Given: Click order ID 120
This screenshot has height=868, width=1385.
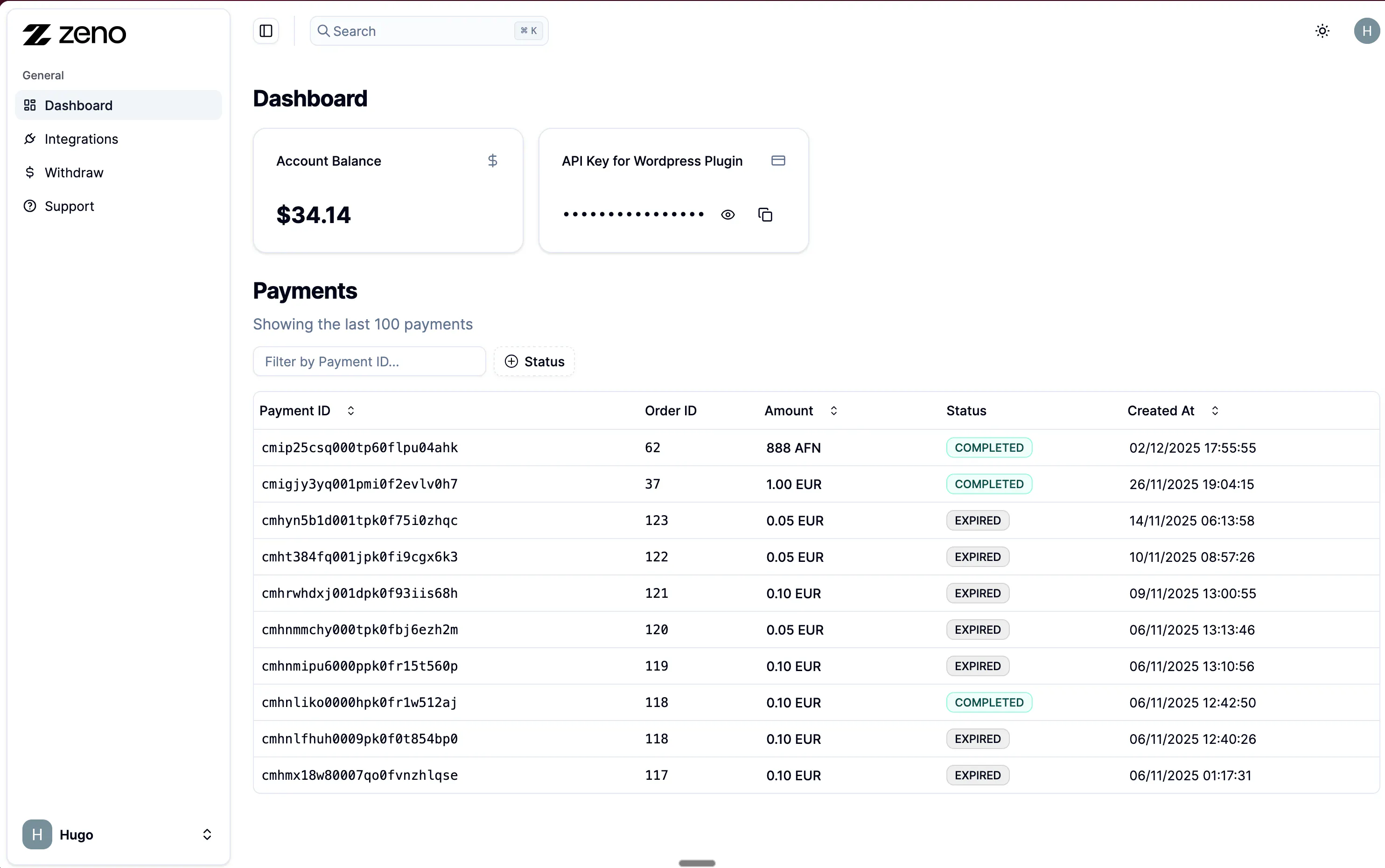Looking at the screenshot, I should click(x=656, y=630).
